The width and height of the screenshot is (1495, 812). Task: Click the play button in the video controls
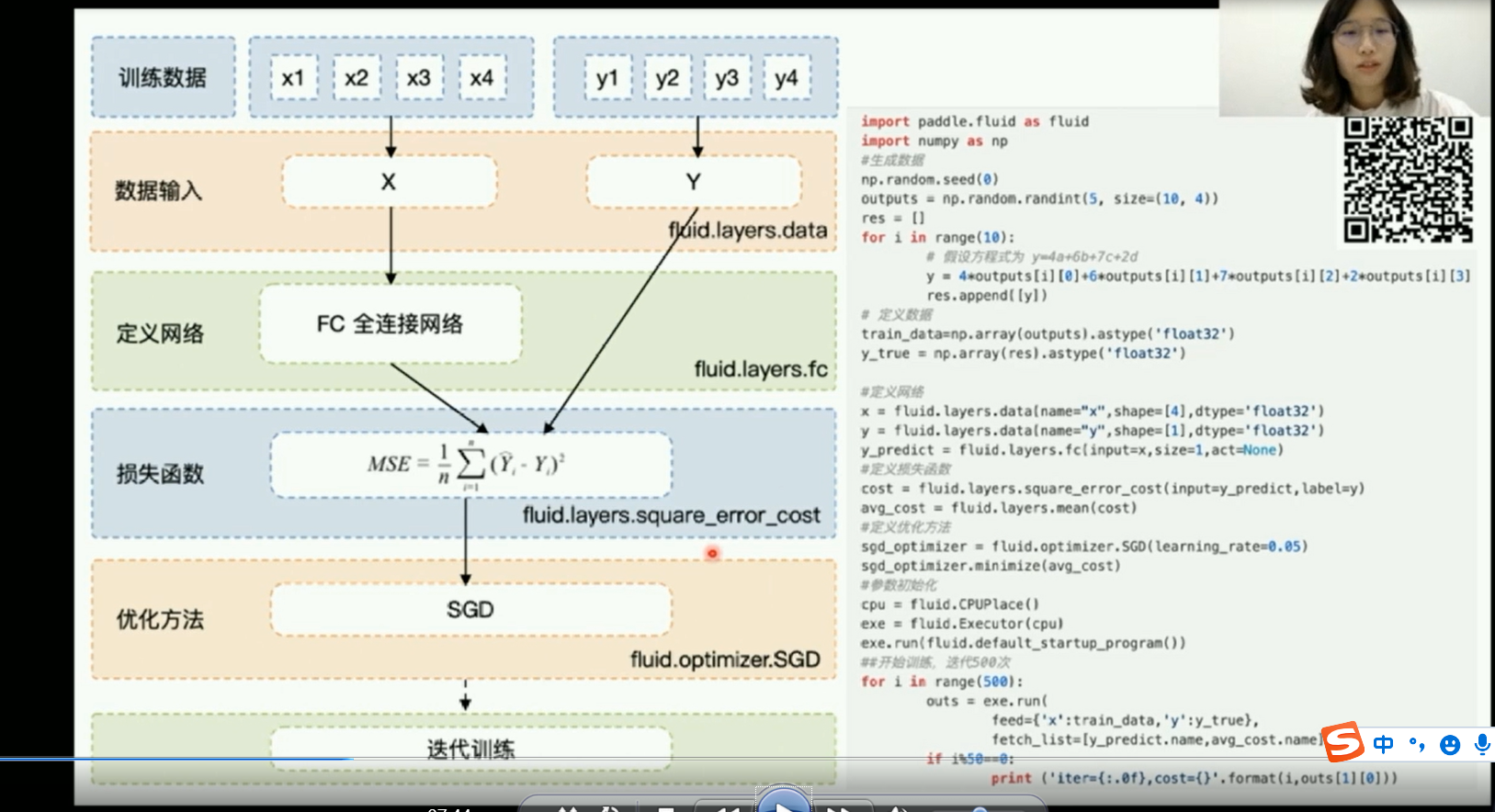coord(783,801)
